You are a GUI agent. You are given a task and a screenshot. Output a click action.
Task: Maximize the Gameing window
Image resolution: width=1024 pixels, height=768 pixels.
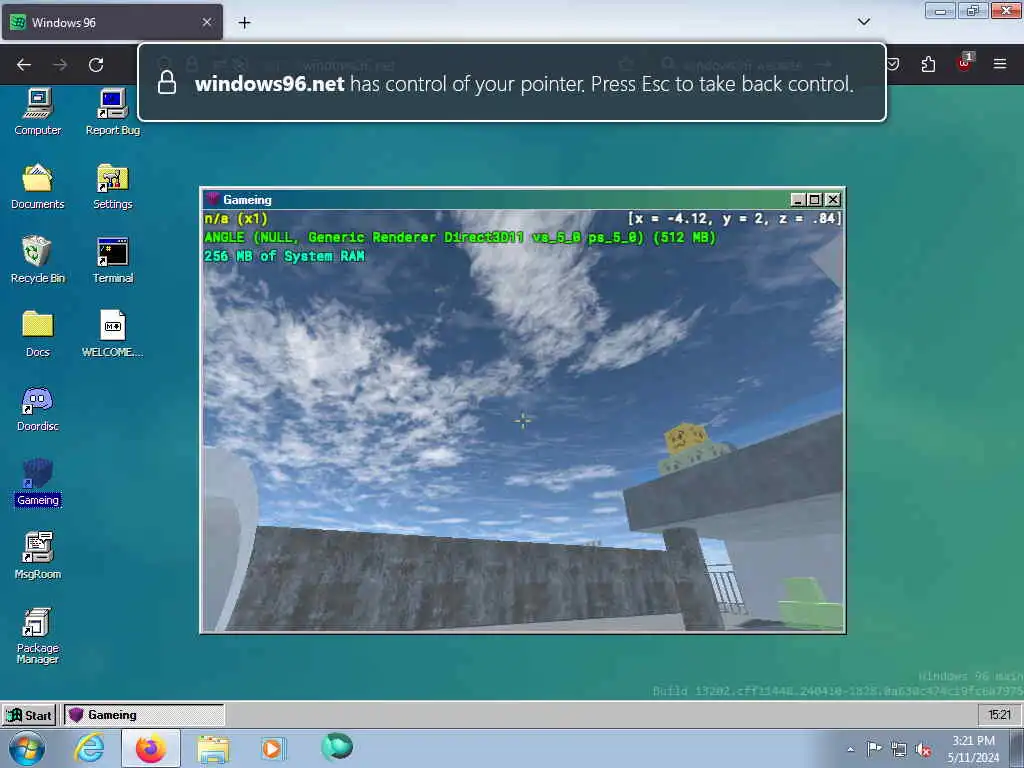coord(814,200)
